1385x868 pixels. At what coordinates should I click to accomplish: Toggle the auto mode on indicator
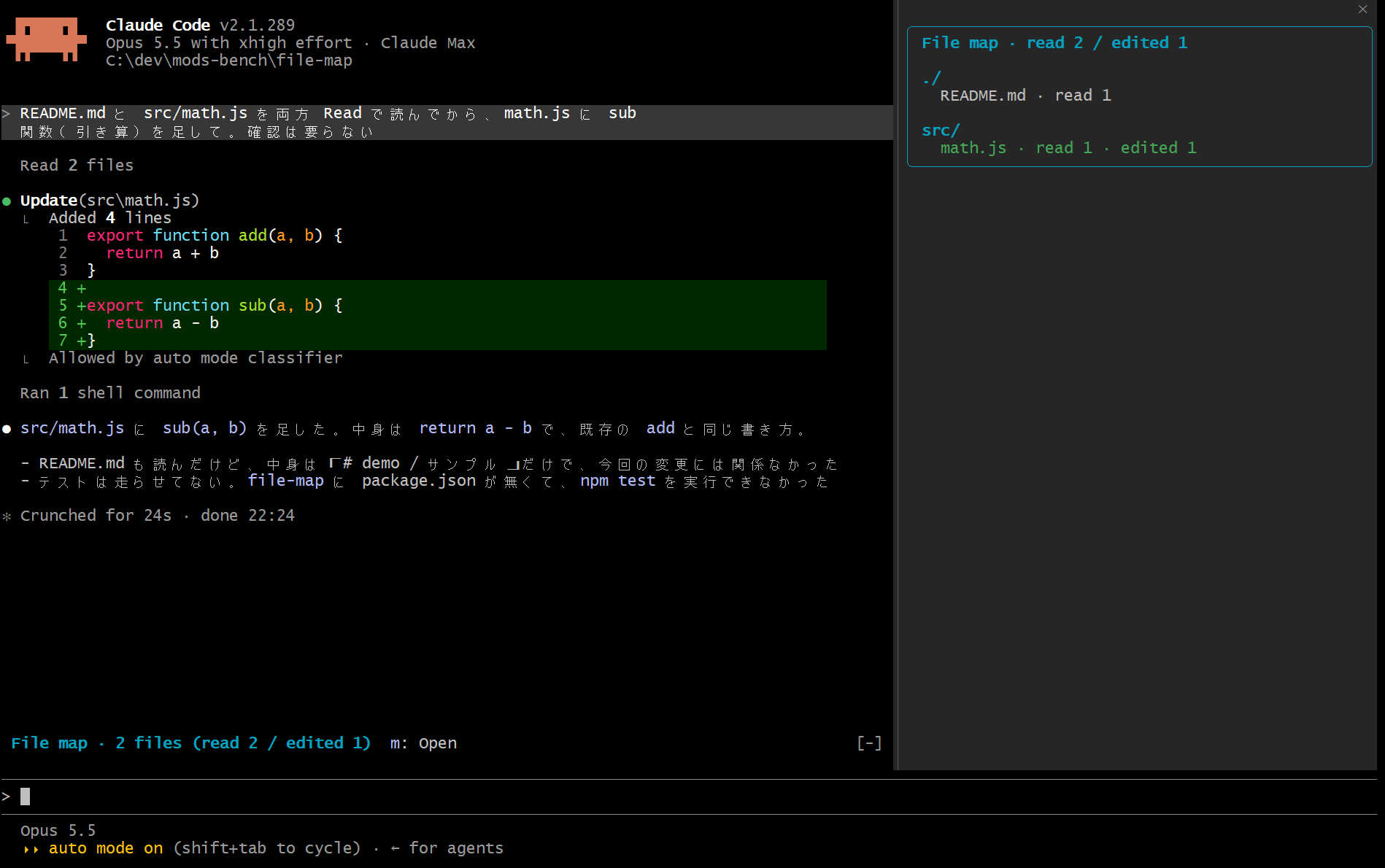click(106, 848)
